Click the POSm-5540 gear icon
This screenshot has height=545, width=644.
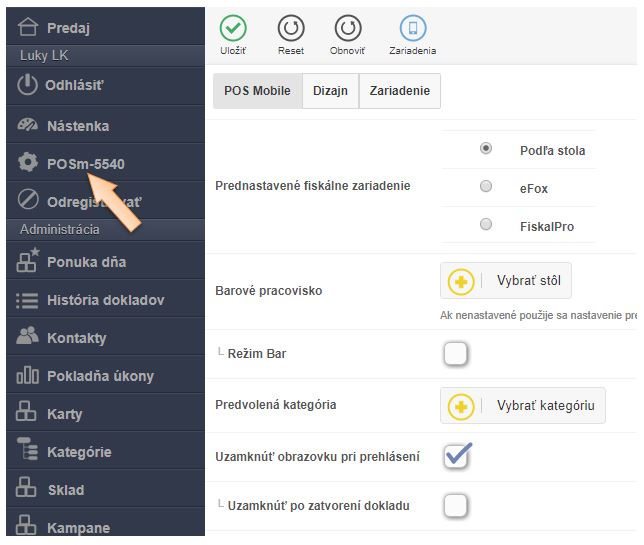point(28,163)
